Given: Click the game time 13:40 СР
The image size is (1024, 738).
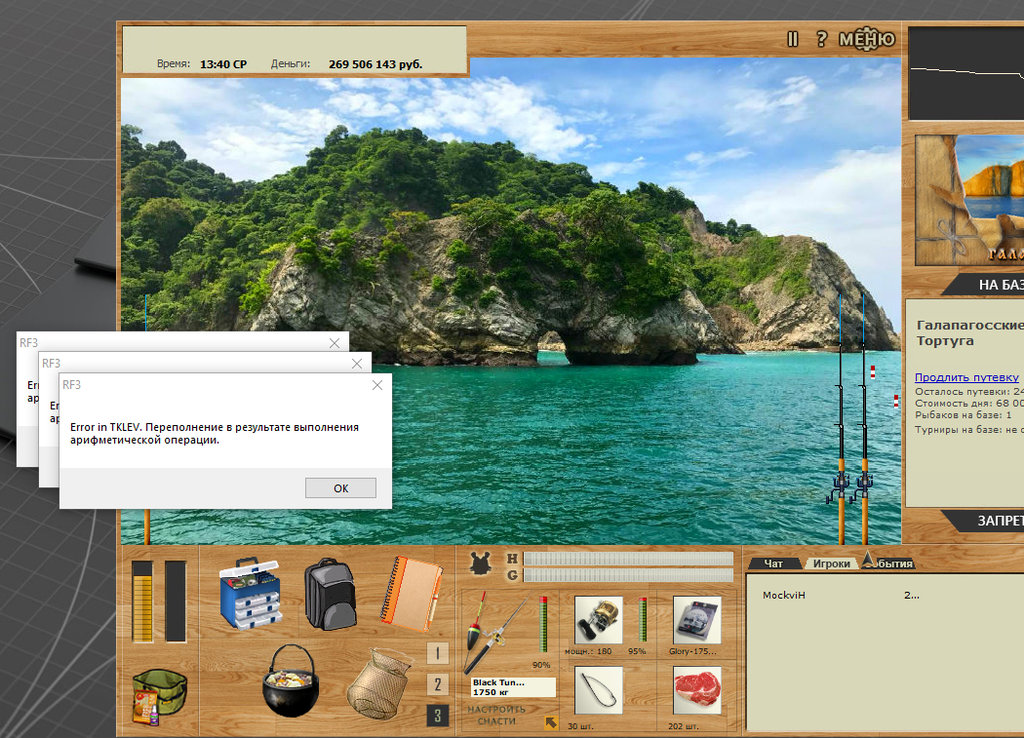Looking at the screenshot, I should coord(223,64).
